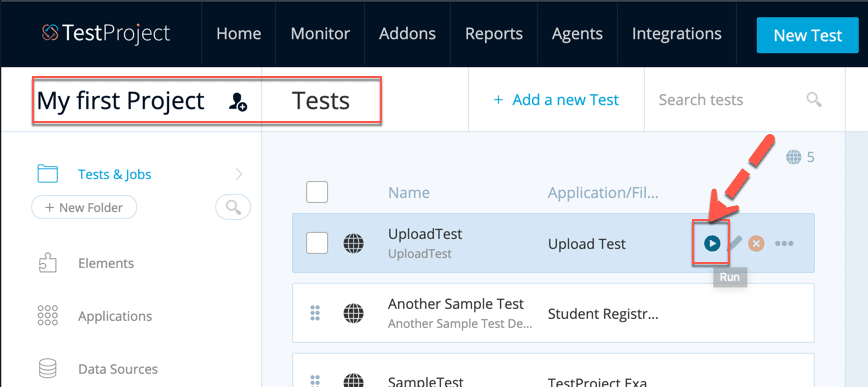Expand the Tests & Jobs chevron

[239, 174]
